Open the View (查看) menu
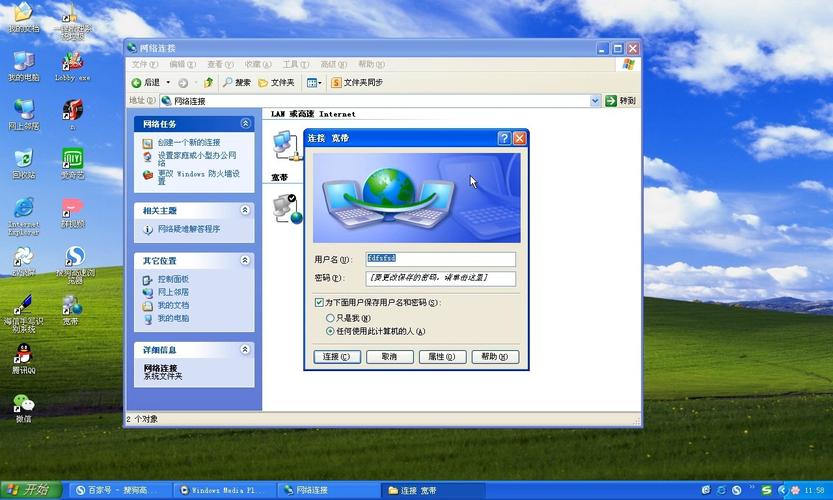Viewport: 833px width, 500px height. pos(220,64)
